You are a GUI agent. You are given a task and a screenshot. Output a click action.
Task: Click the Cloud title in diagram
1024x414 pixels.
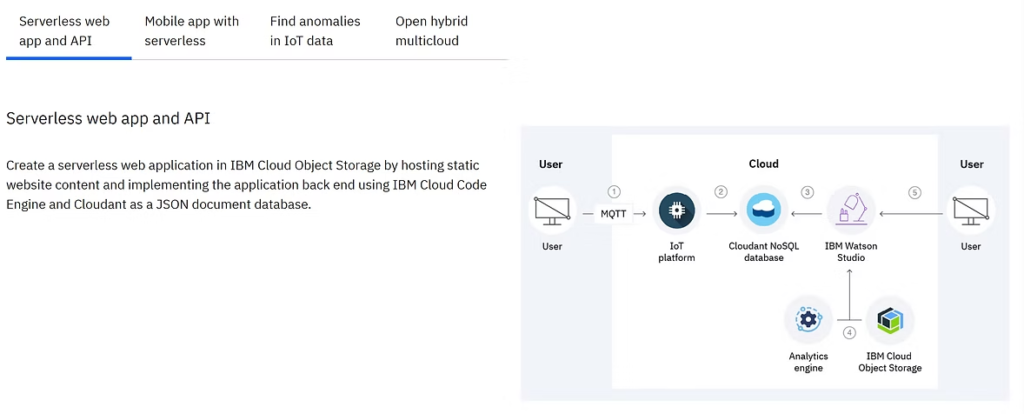click(763, 164)
